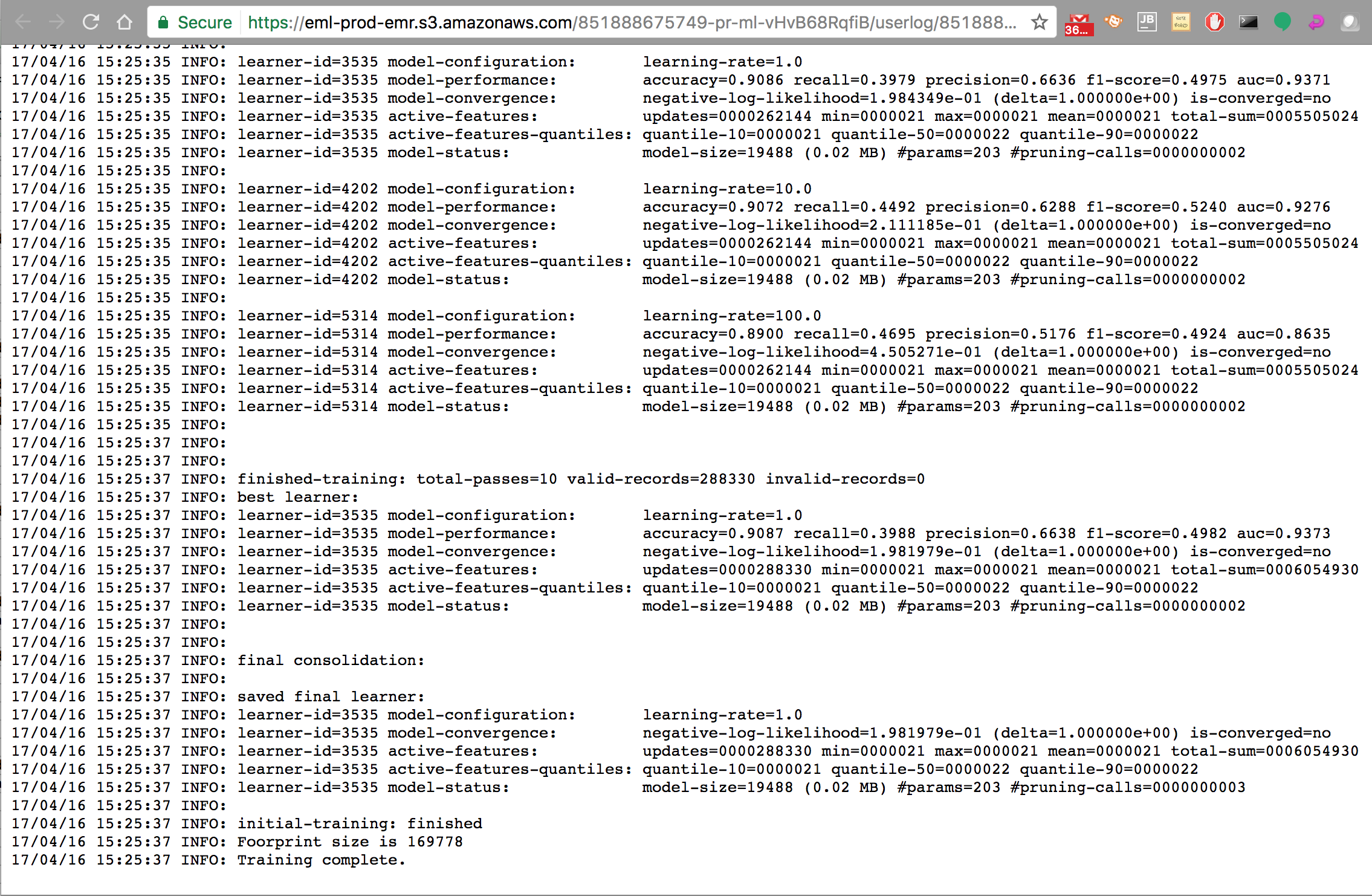Click the JetBrains JB extension icon

1147,22
